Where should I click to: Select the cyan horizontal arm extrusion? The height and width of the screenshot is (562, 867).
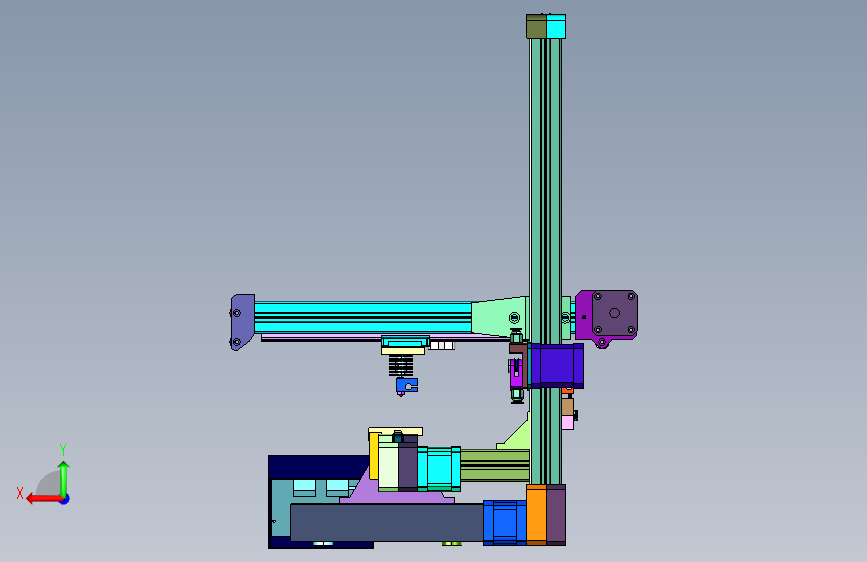(x=363, y=317)
